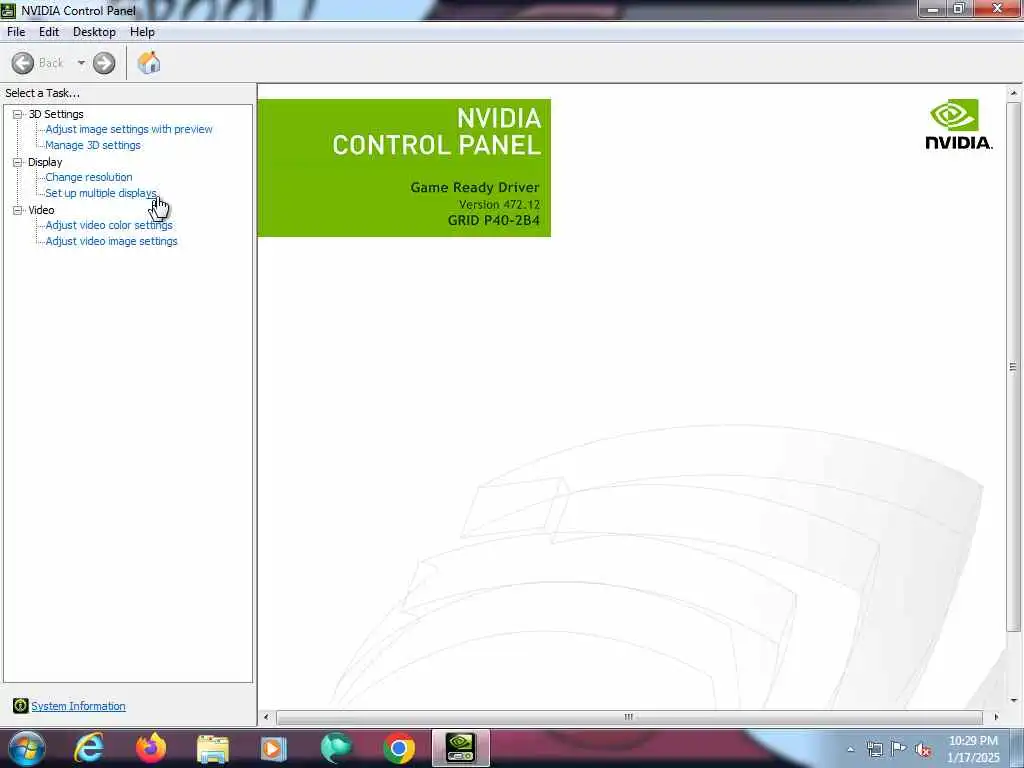
Task: Open the Desktop menu
Action: (94, 32)
